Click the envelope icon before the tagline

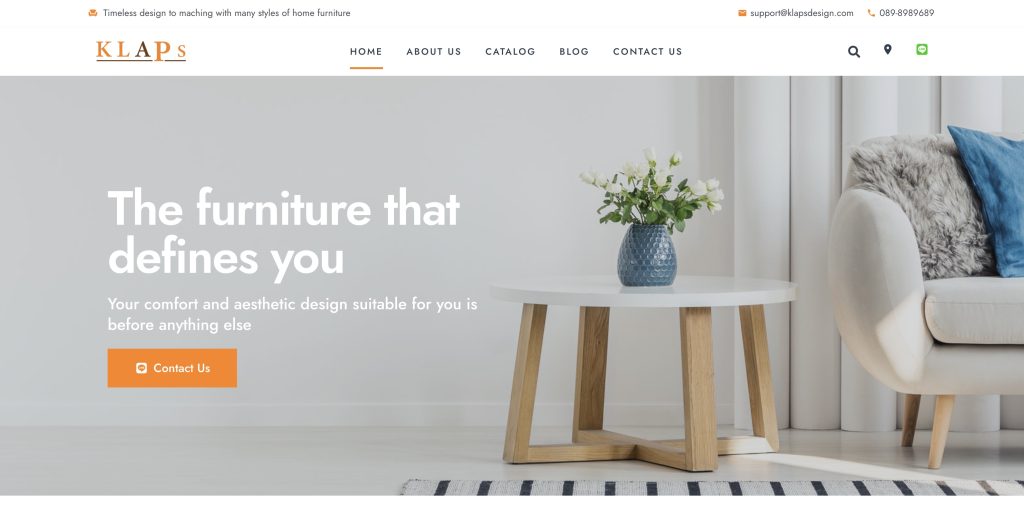[x=93, y=13]
